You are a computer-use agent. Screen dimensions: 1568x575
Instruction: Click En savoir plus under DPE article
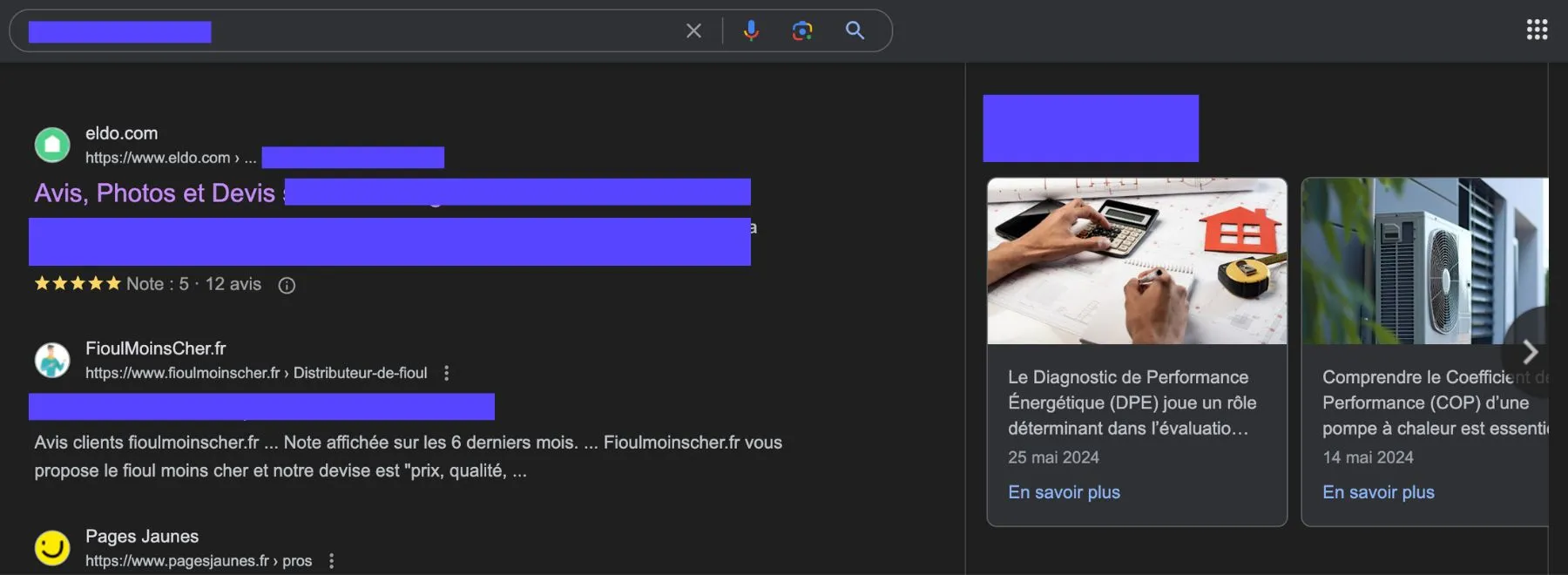pyautogui.click(x=1064, y=492)
